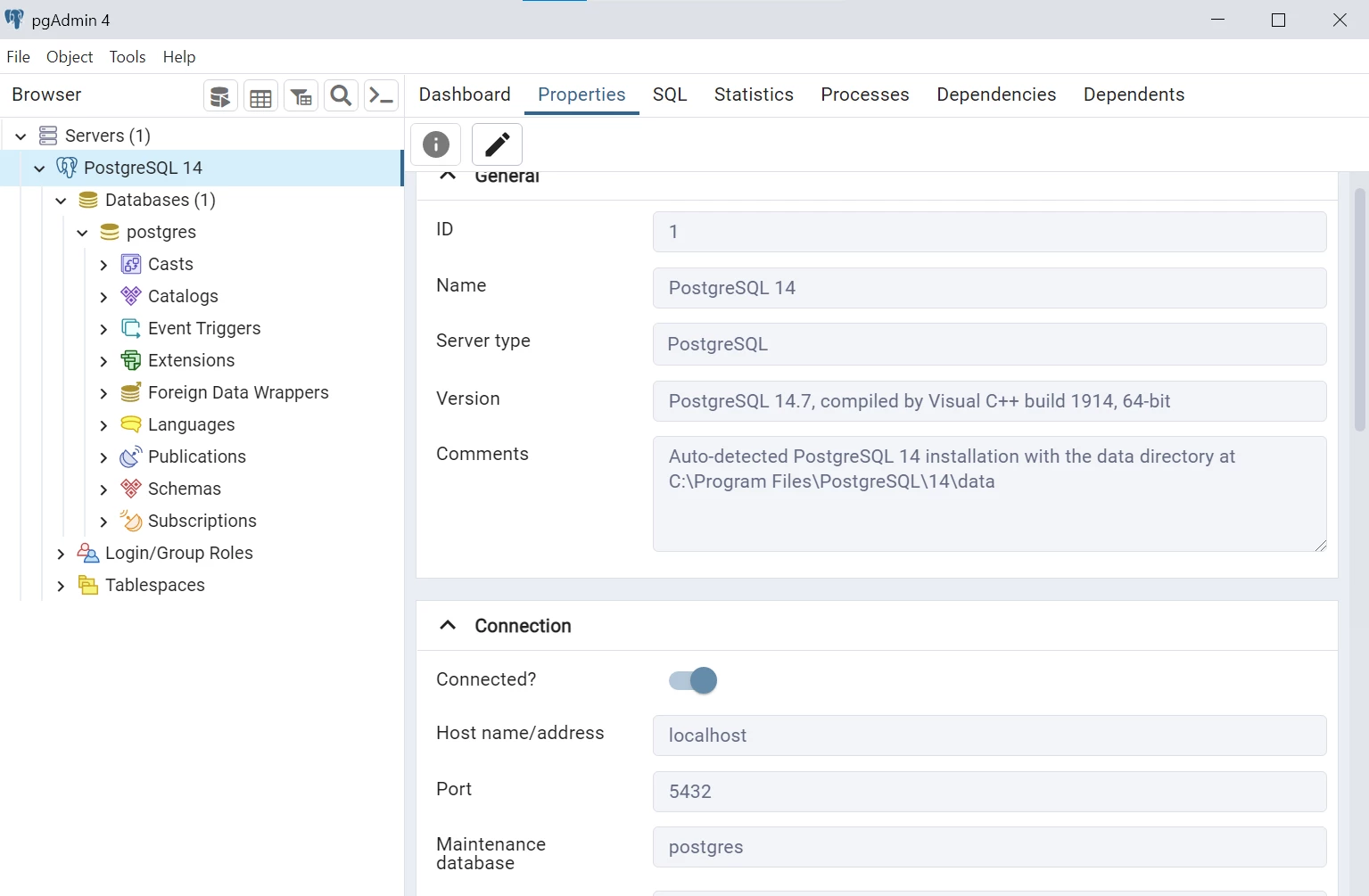The image size is (1369, 896).
Task: Collapse the Databases tree node
Action: pos(61,201)
